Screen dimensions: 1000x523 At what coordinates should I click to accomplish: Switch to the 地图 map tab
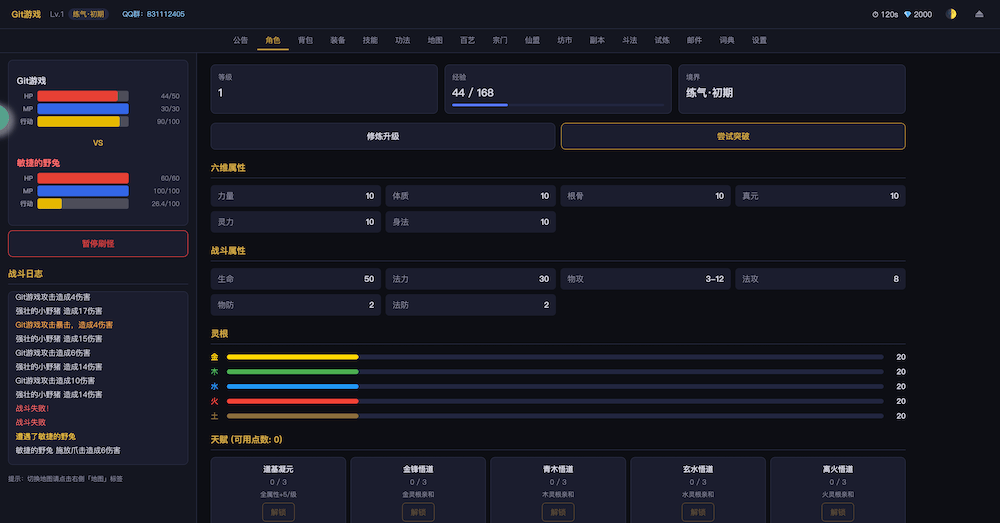click(x=435, y=40)
